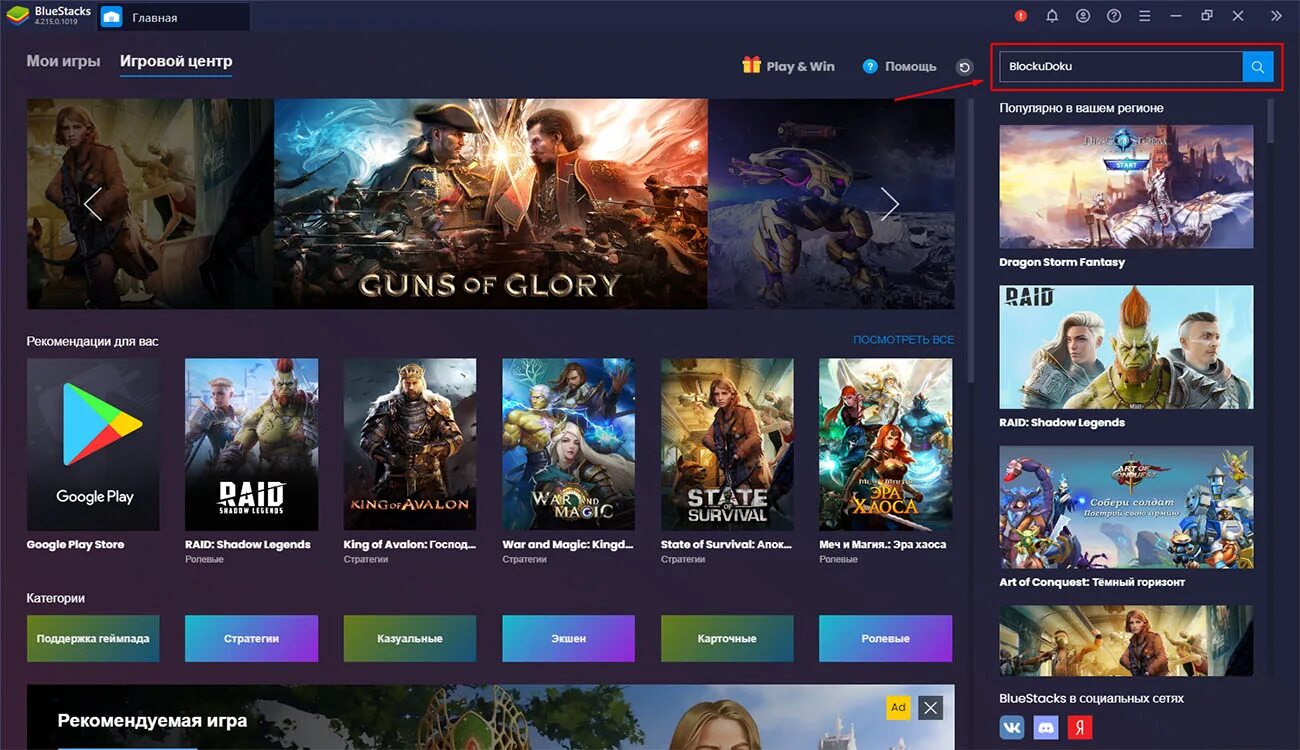This screenshot has height=750, width=1300.
Task: Open the Guns of Glory banner
Action: click(490, 203)
